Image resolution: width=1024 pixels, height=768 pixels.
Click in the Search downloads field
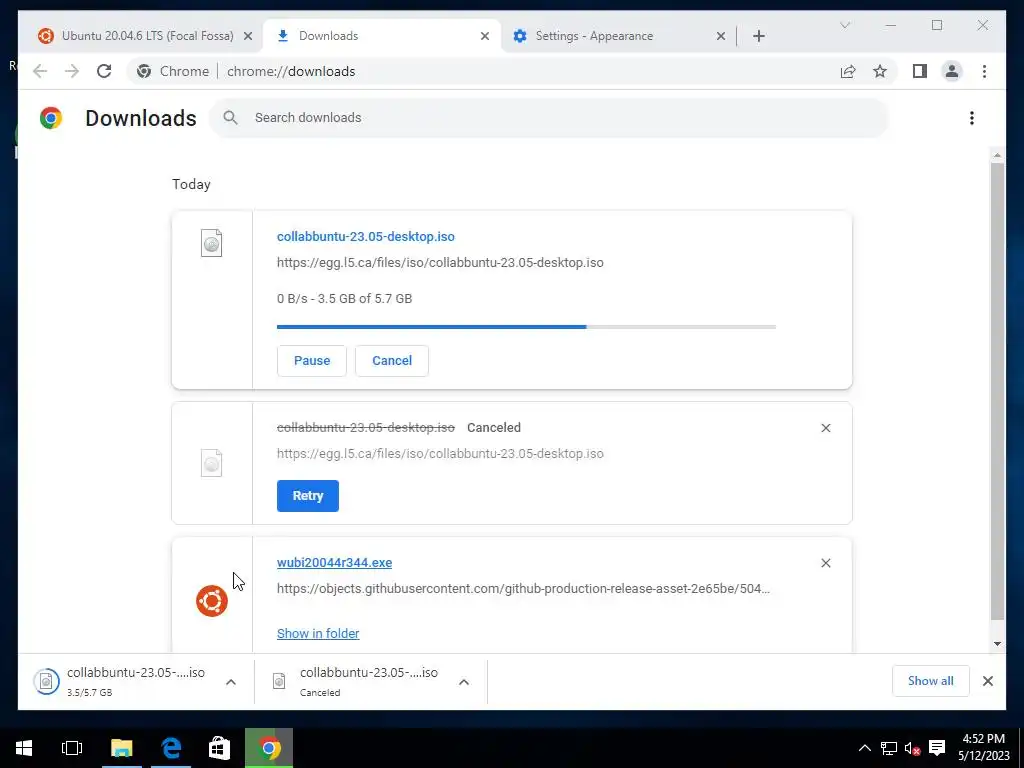(549, 118)
